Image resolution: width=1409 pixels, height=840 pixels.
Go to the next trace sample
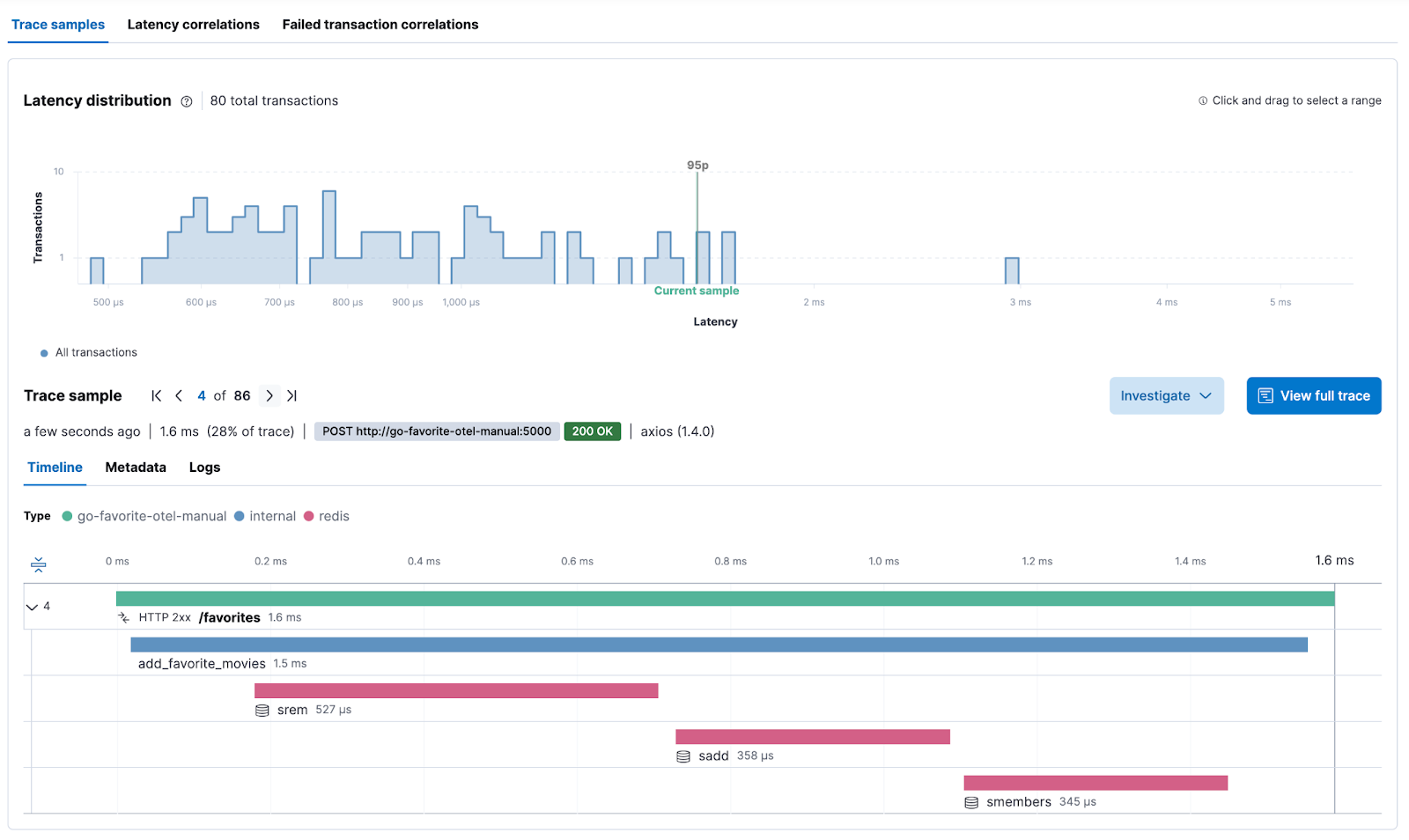pos(269,396)
